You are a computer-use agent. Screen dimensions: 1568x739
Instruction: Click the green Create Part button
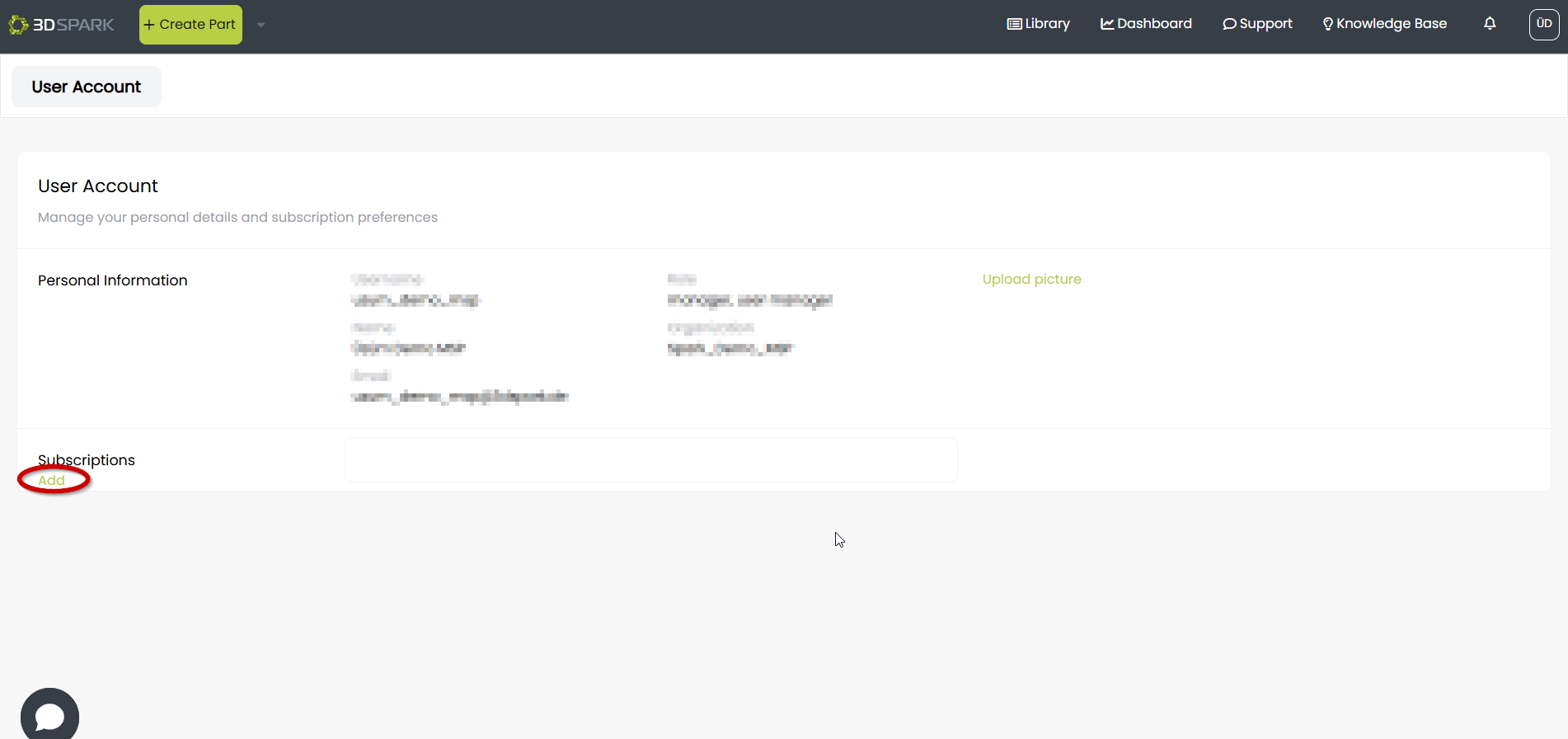click(190, 25)
